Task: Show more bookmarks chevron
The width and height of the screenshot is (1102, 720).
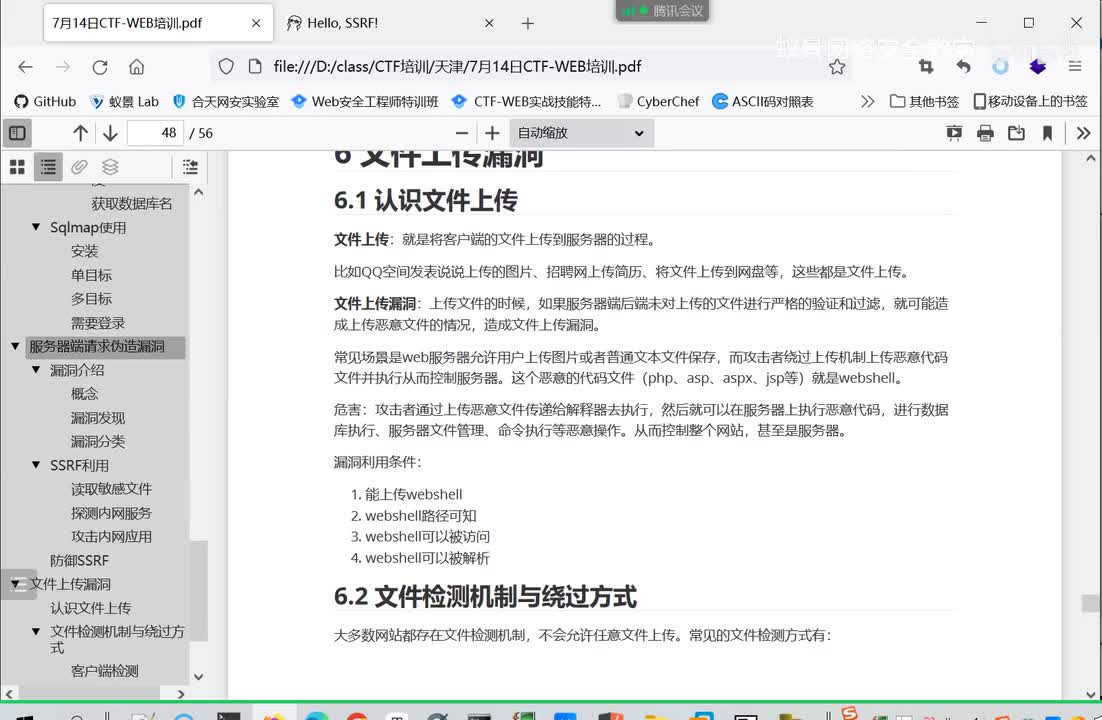Action: coord(867,101)
